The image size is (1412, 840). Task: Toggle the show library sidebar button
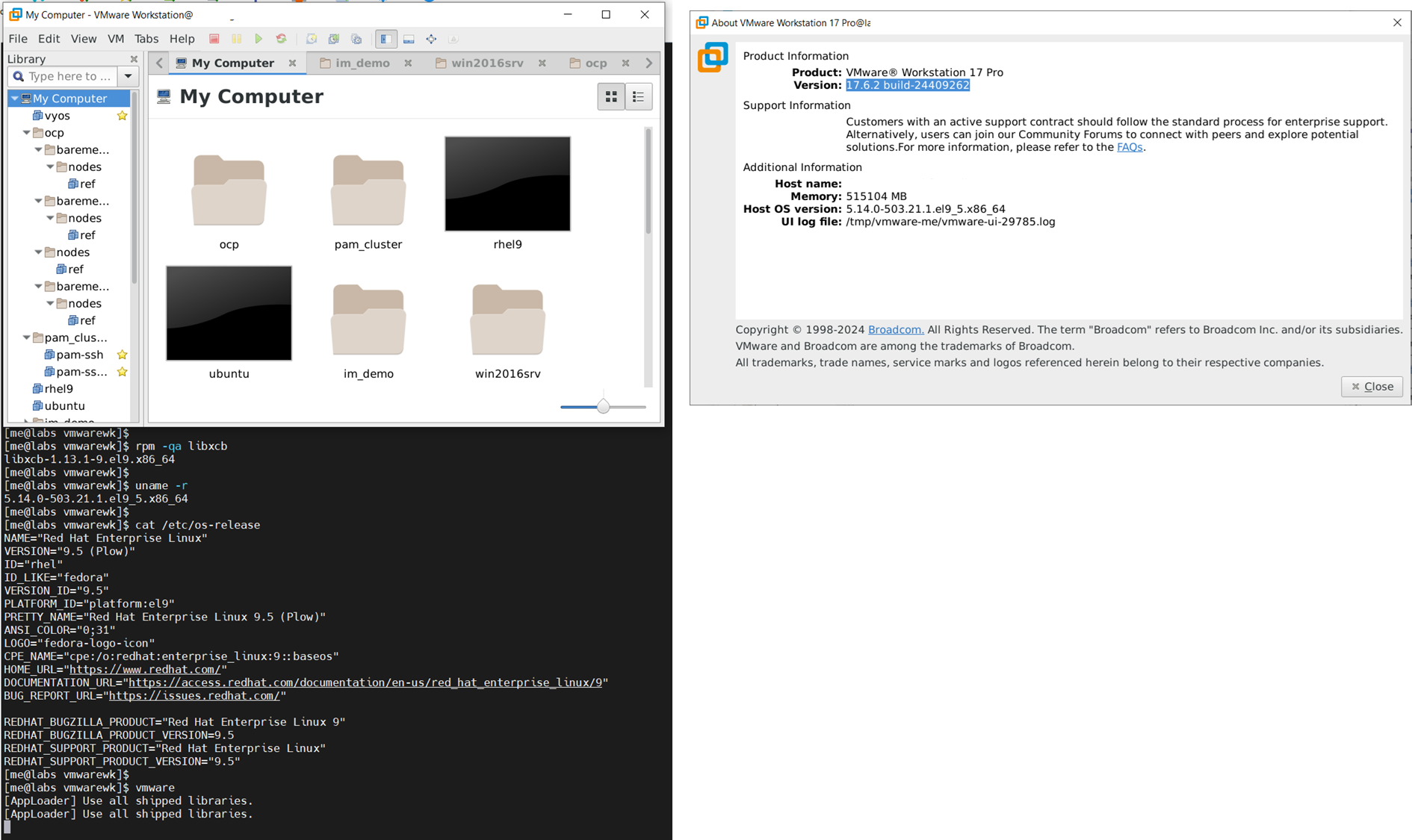(x=385, y=39)
